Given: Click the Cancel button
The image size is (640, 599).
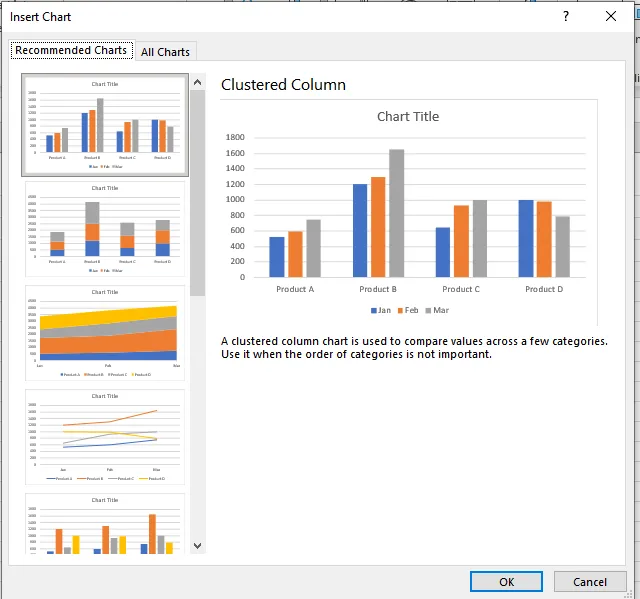Looking at the screenshot, I should (590, 582).
